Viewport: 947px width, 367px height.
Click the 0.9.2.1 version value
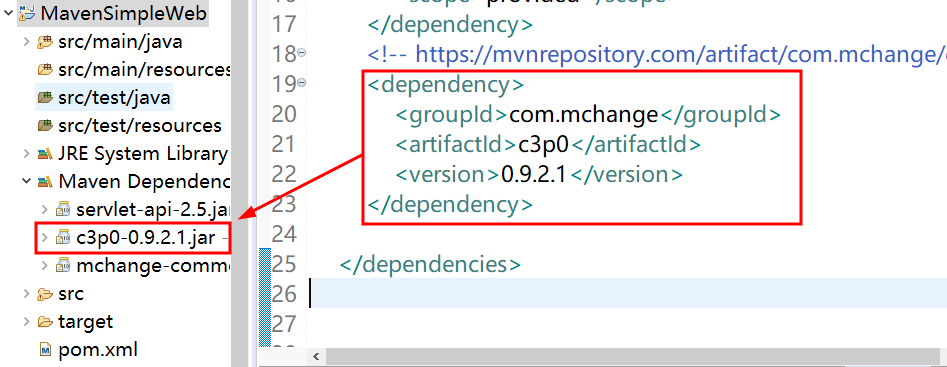(534, 174)
